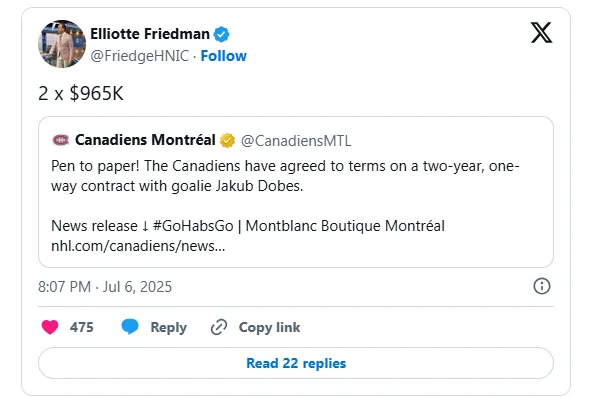Click the chain copy link icon
This screenshot has width=595, height=397.
219,327
